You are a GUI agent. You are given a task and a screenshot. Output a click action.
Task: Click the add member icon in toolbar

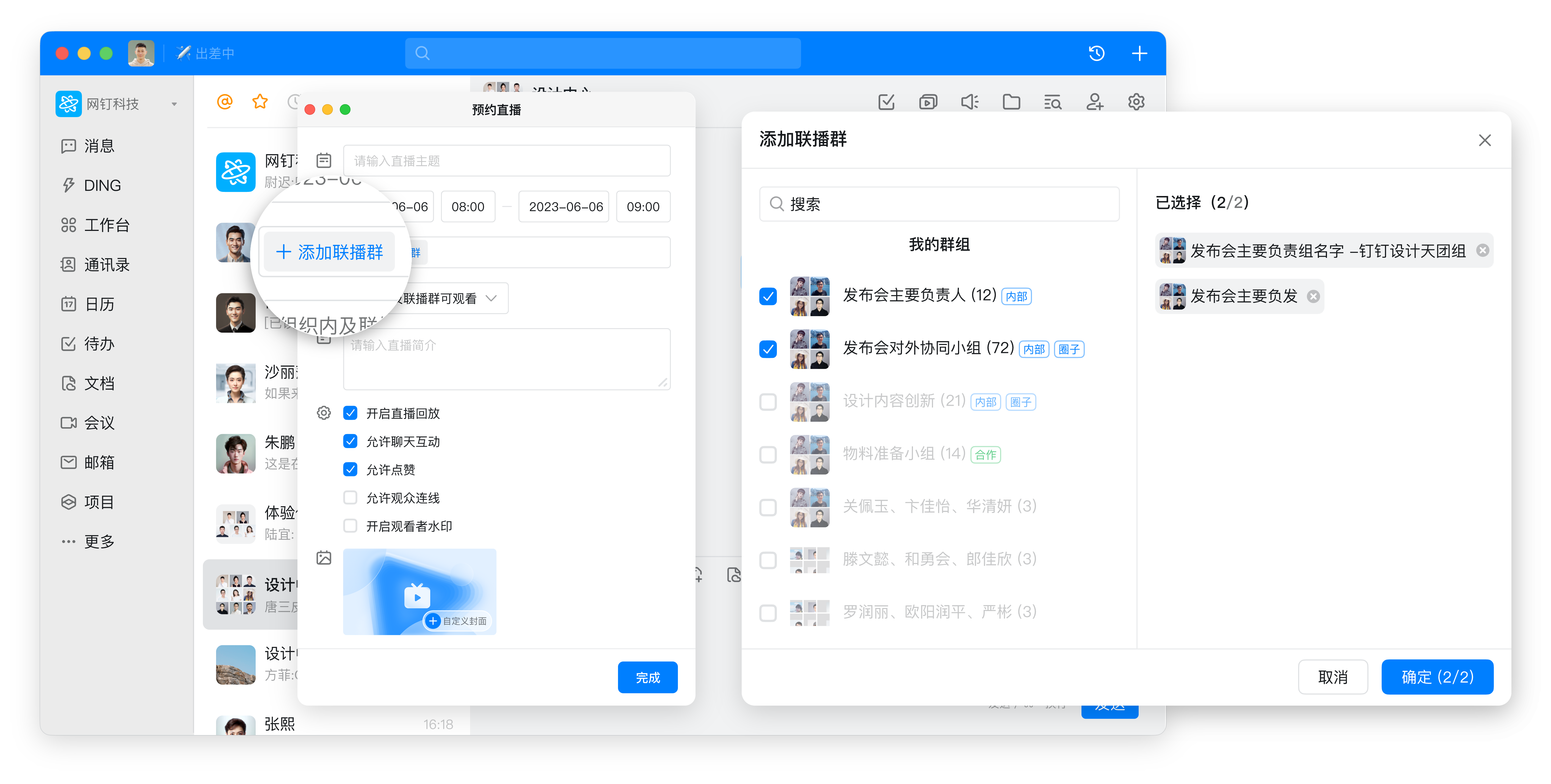(1095, 102)
